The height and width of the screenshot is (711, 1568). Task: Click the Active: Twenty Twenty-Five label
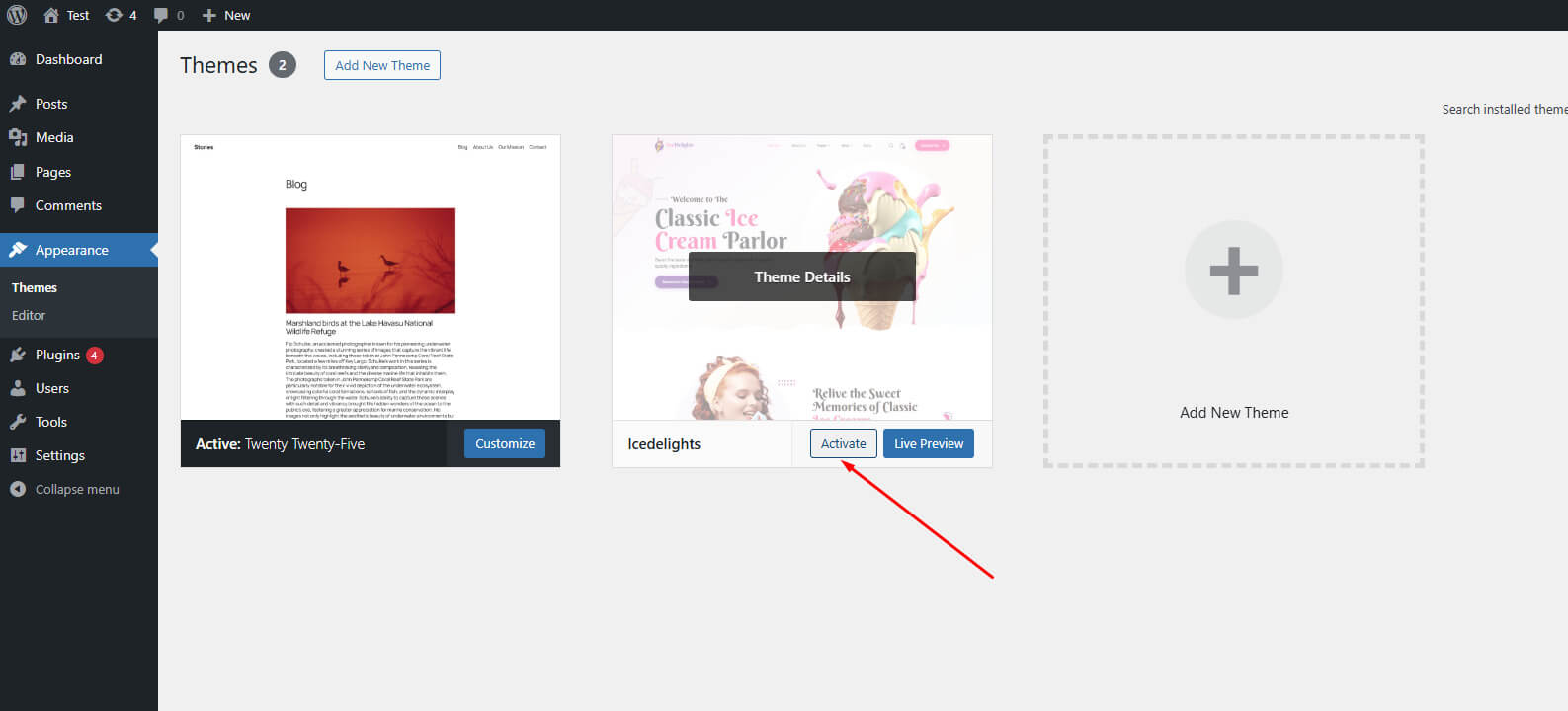click(x=280, y=444)
